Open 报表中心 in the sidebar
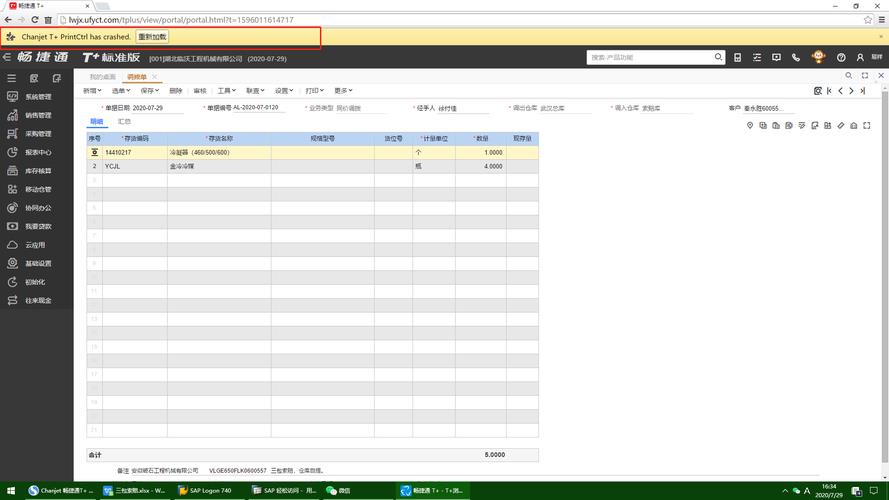 coord(37,152)
